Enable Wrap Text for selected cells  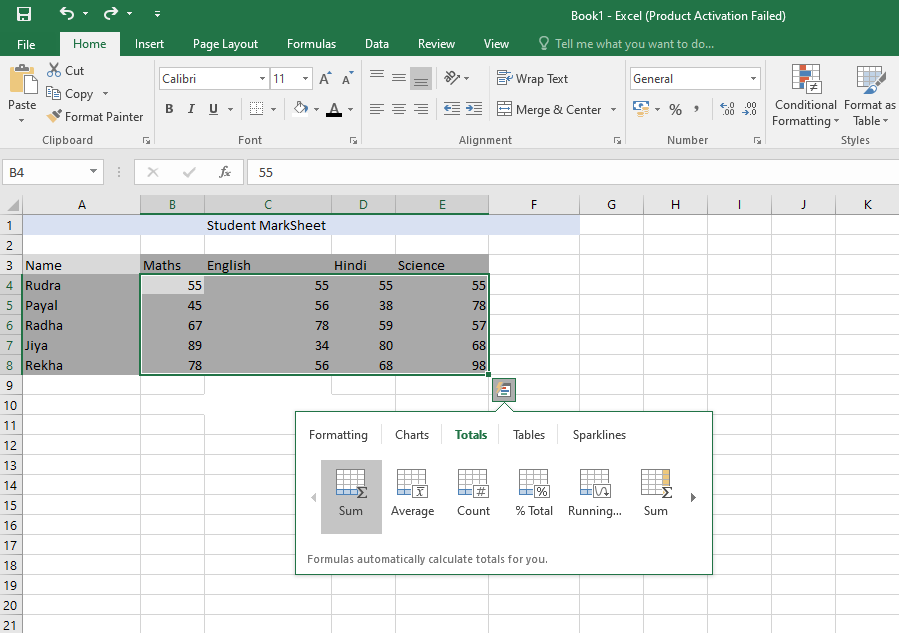[533, 79]
